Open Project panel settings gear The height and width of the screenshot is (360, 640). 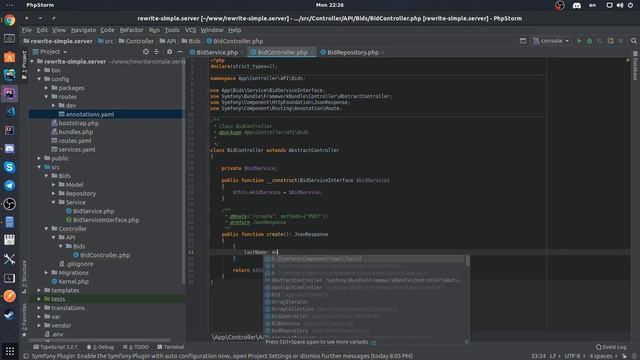coord(169,52)
